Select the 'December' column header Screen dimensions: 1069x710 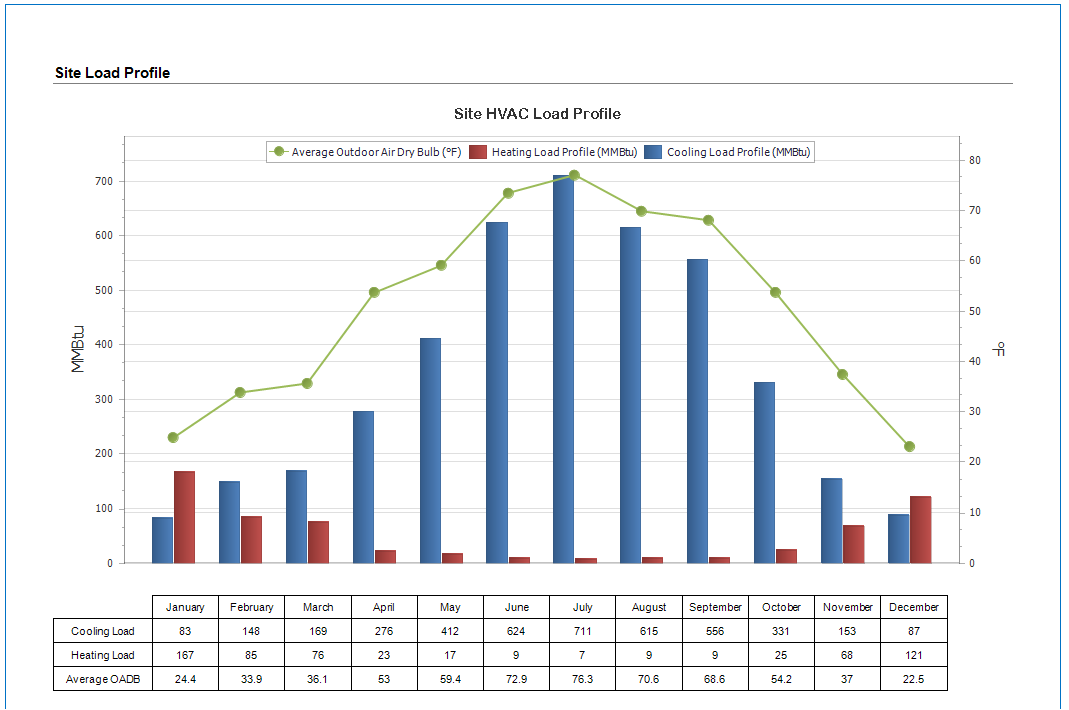point(914,607)
